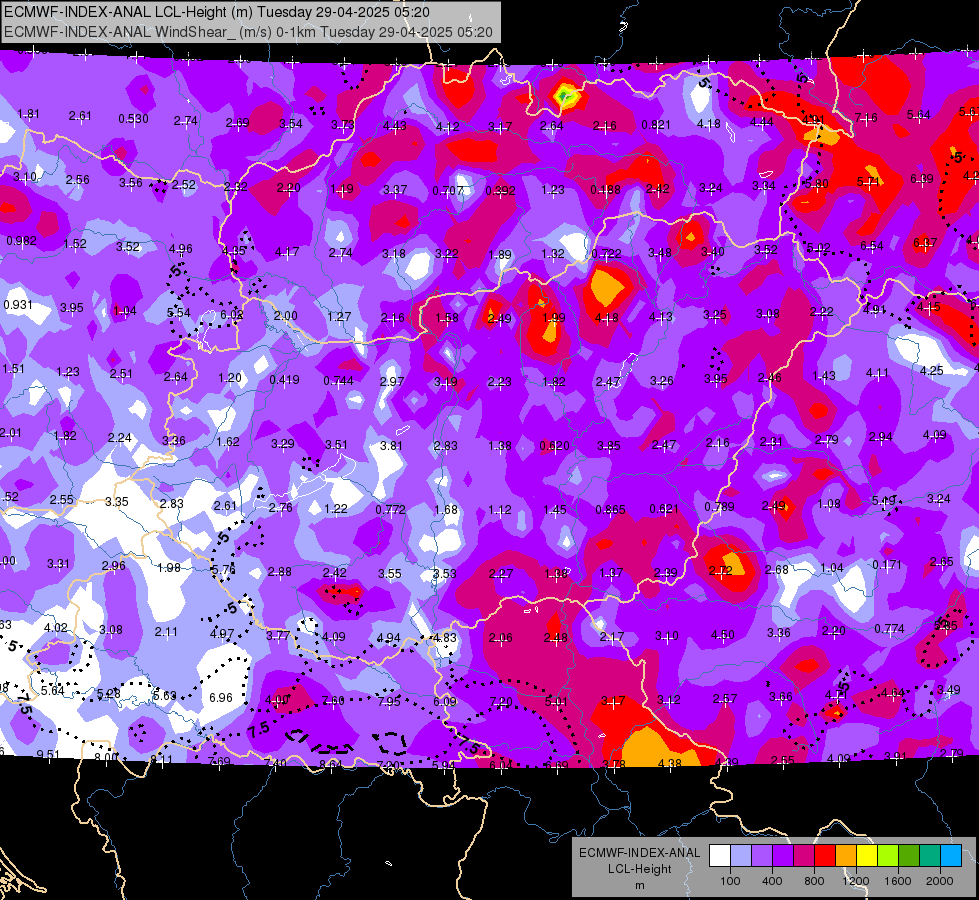Viewport: 979px width, 900px height.
Task: Click the white legend swatch below 100
Action: click(720, 856)
